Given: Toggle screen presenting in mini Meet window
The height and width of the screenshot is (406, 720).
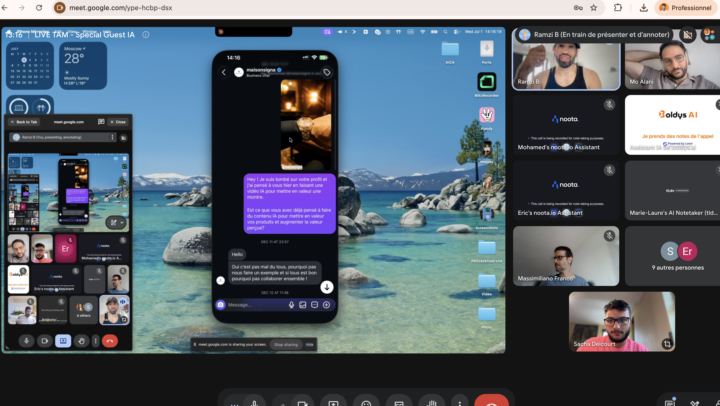Looking at the screenshot, I should point(63,341).
